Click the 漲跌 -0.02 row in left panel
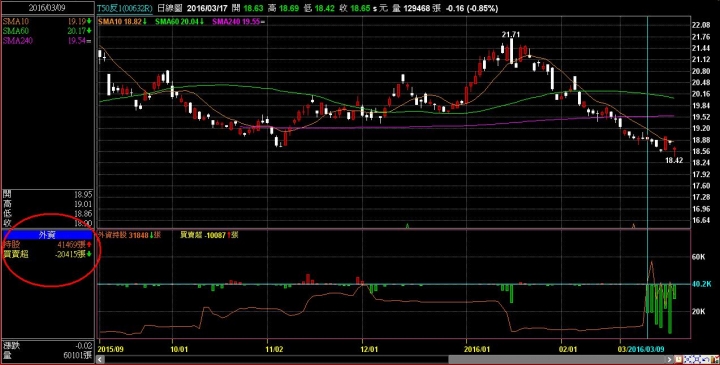Screen dimensions: 720x365 [47, 345]
